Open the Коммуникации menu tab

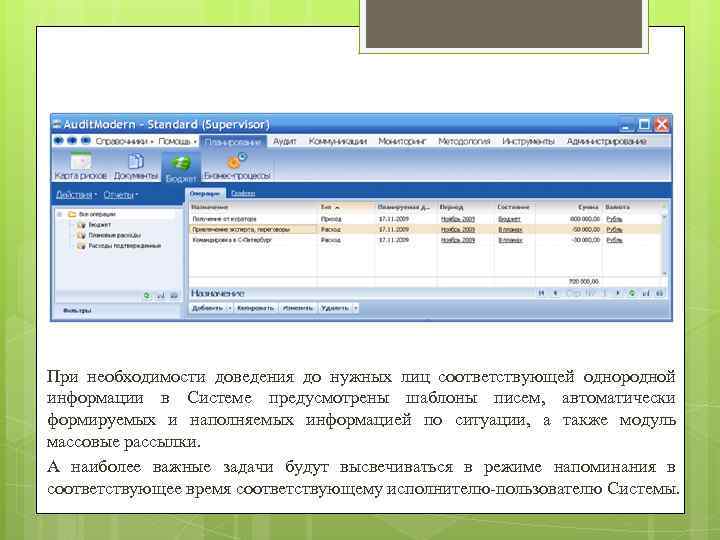pos(338,141)
